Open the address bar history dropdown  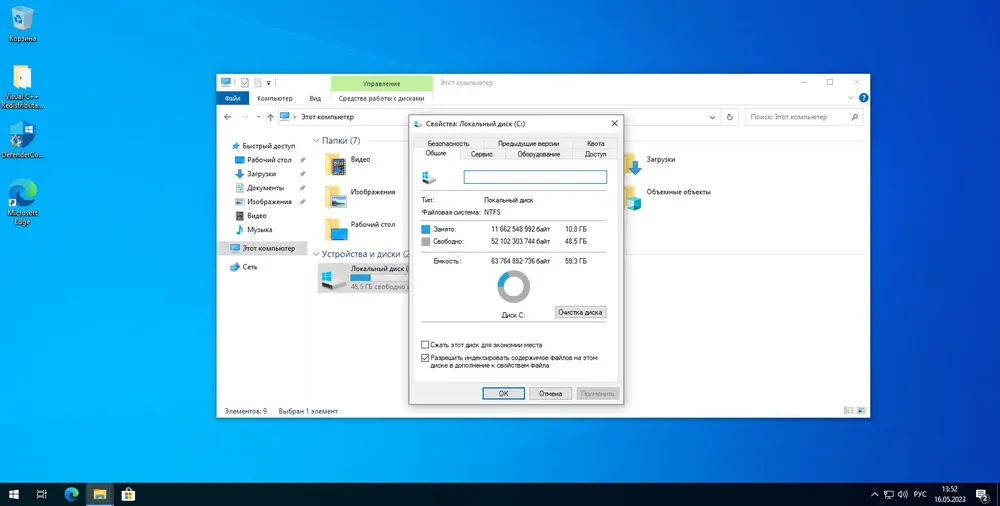[x=712, y=117]
